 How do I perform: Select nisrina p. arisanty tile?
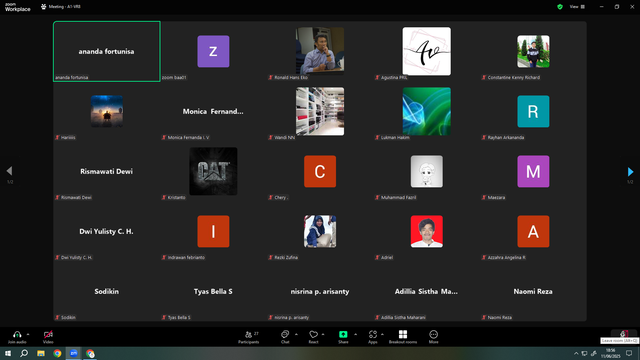click(320, 291)
